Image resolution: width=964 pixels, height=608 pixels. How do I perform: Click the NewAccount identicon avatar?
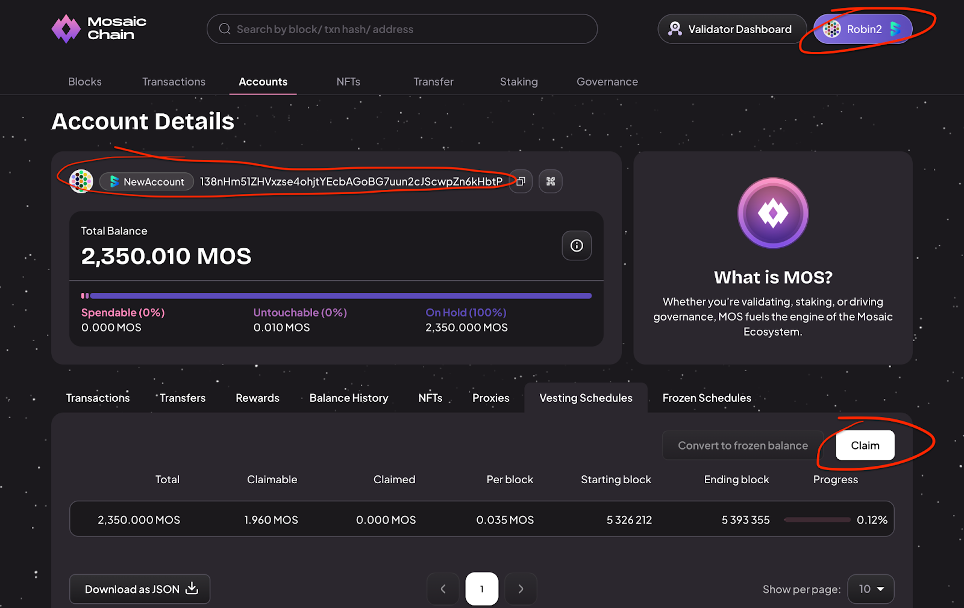(x=82, y=181)
